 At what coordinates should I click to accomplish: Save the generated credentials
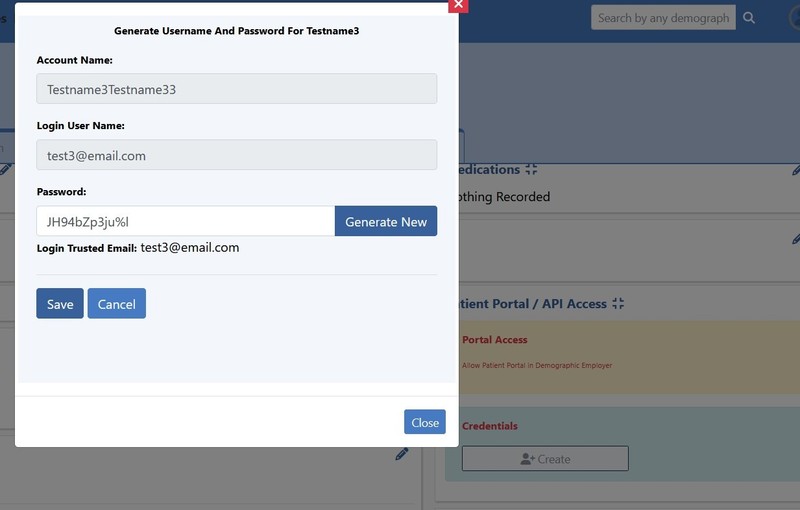point(60,303)
